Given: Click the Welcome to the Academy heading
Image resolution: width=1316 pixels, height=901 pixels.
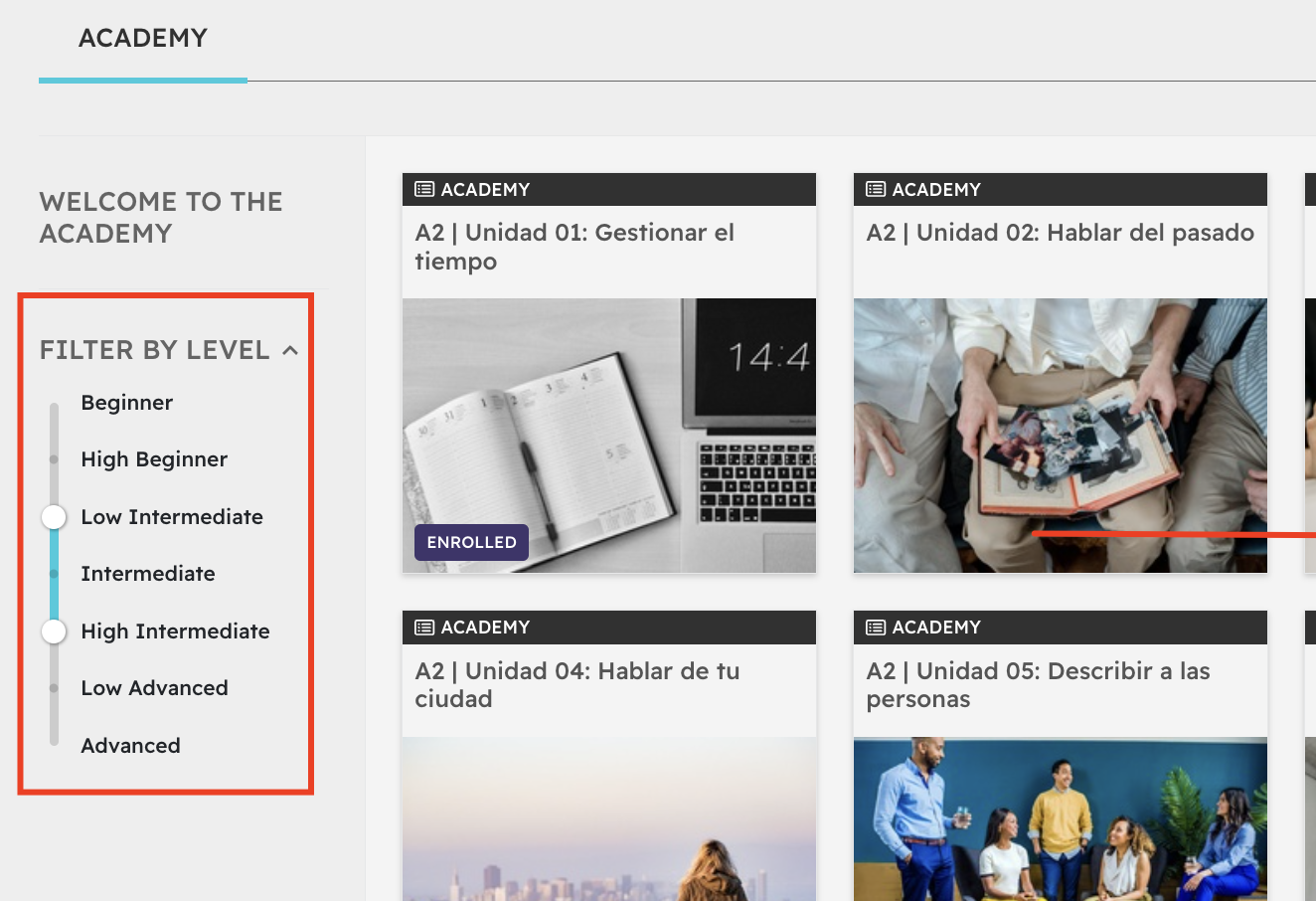Looking at the screenshot, I should [161, 218].
